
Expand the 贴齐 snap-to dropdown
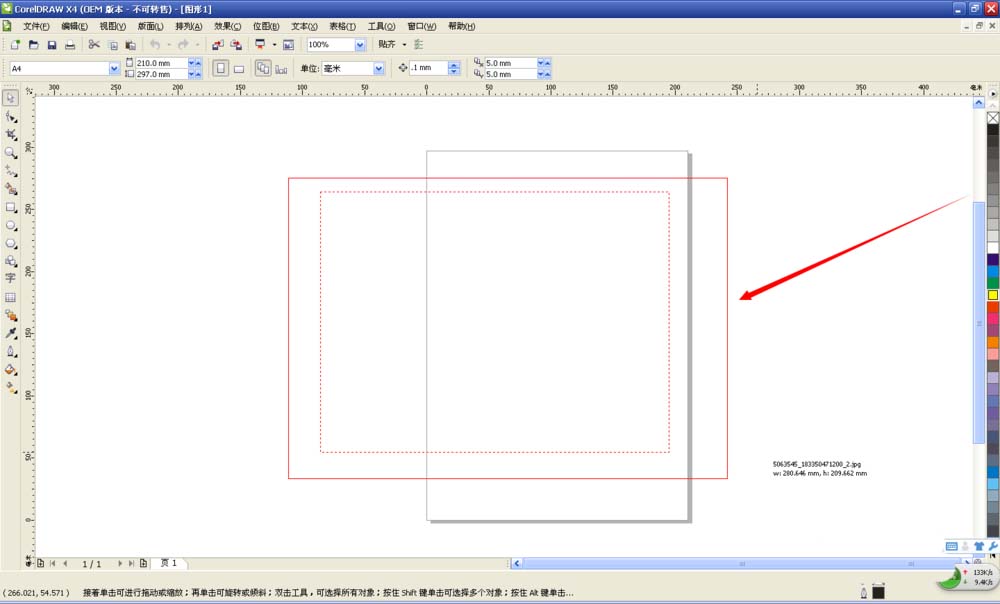coord(404,45)
